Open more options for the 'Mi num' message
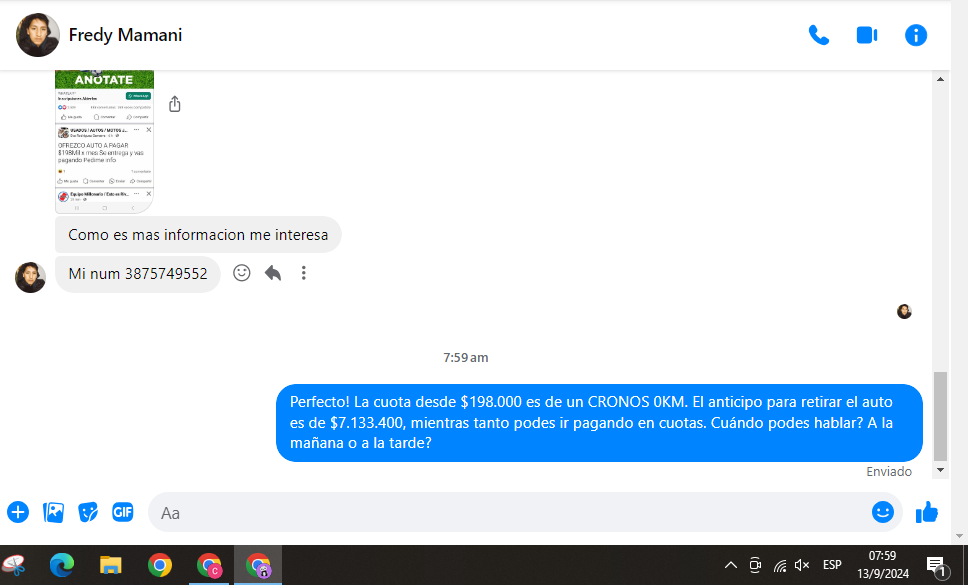 (x=304, y=272)
